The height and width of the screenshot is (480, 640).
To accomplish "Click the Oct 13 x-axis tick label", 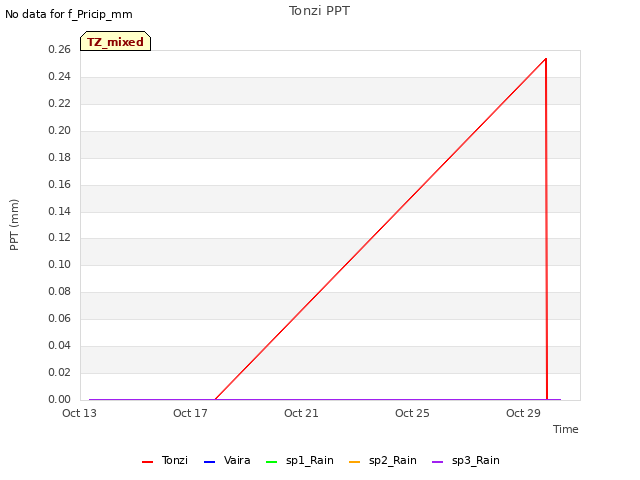I will tap(79, 413).
